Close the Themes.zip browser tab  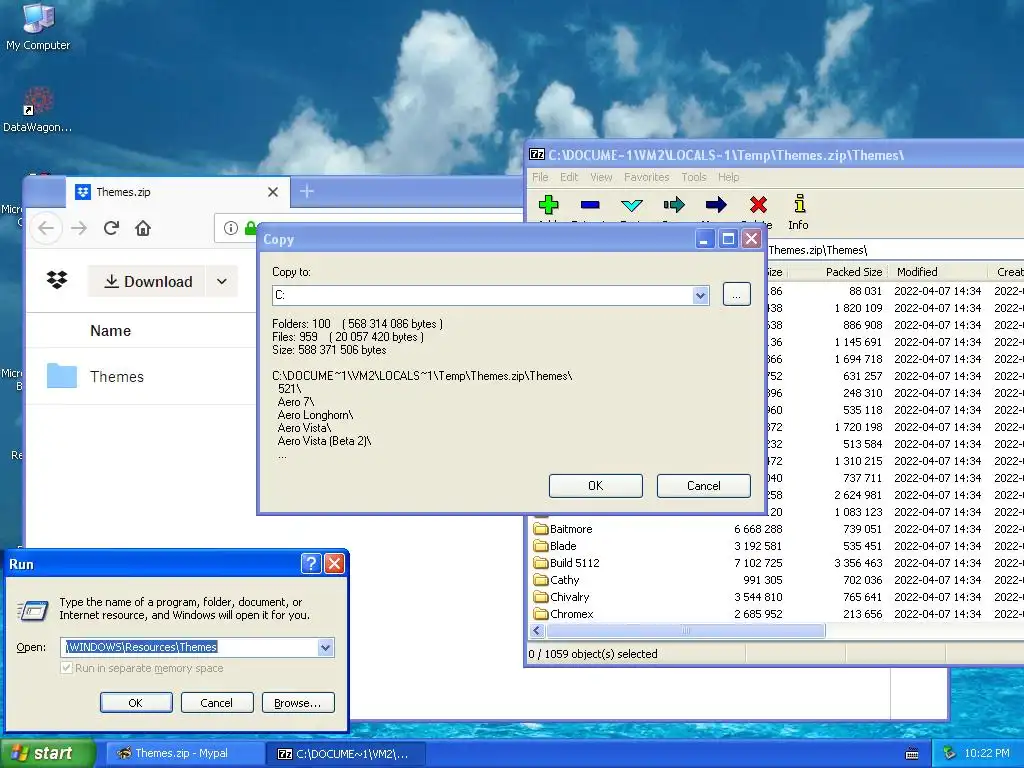[273, 192]
